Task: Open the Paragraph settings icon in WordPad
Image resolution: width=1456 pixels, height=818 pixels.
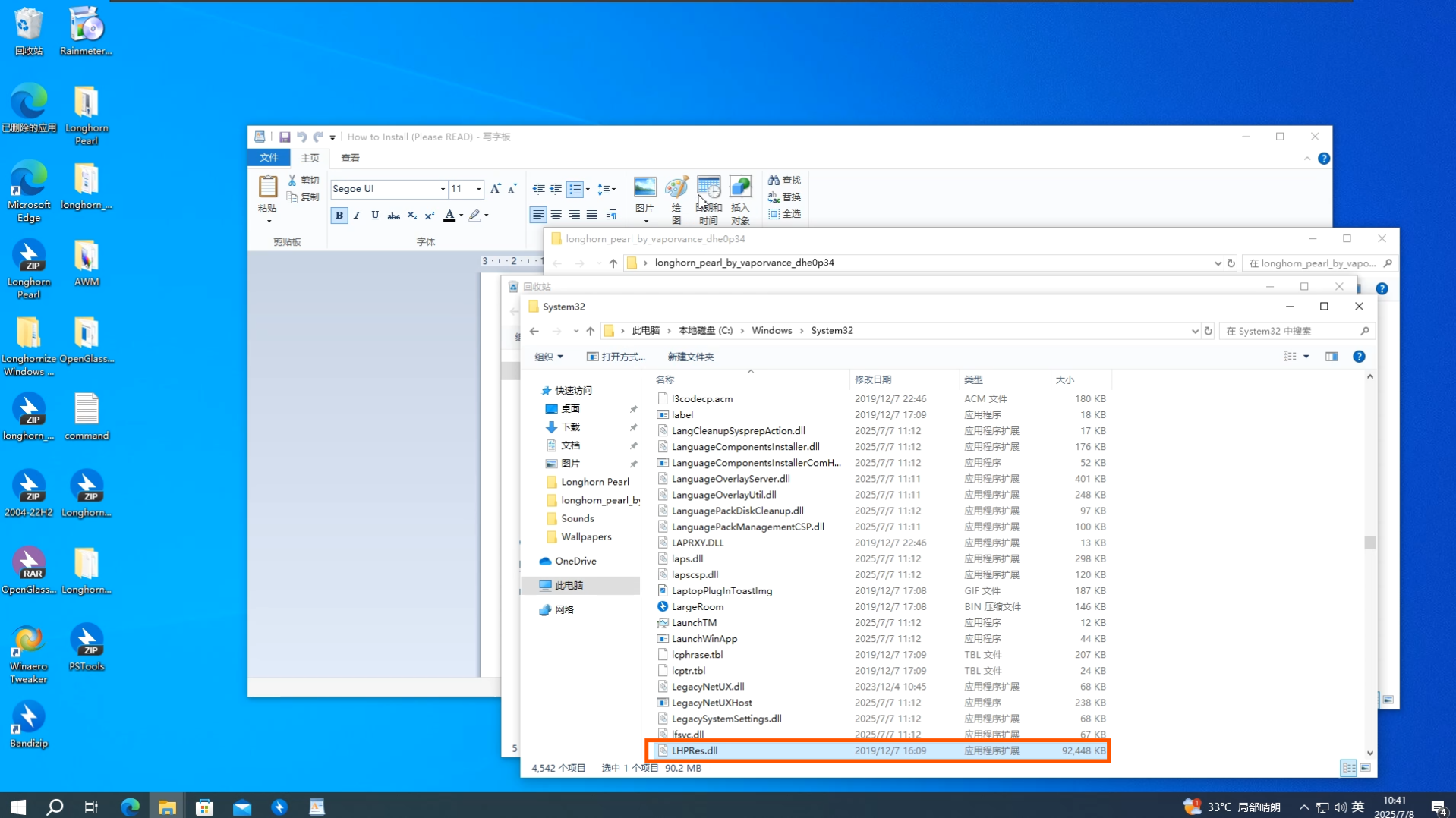Action: (x=611, y=216)
